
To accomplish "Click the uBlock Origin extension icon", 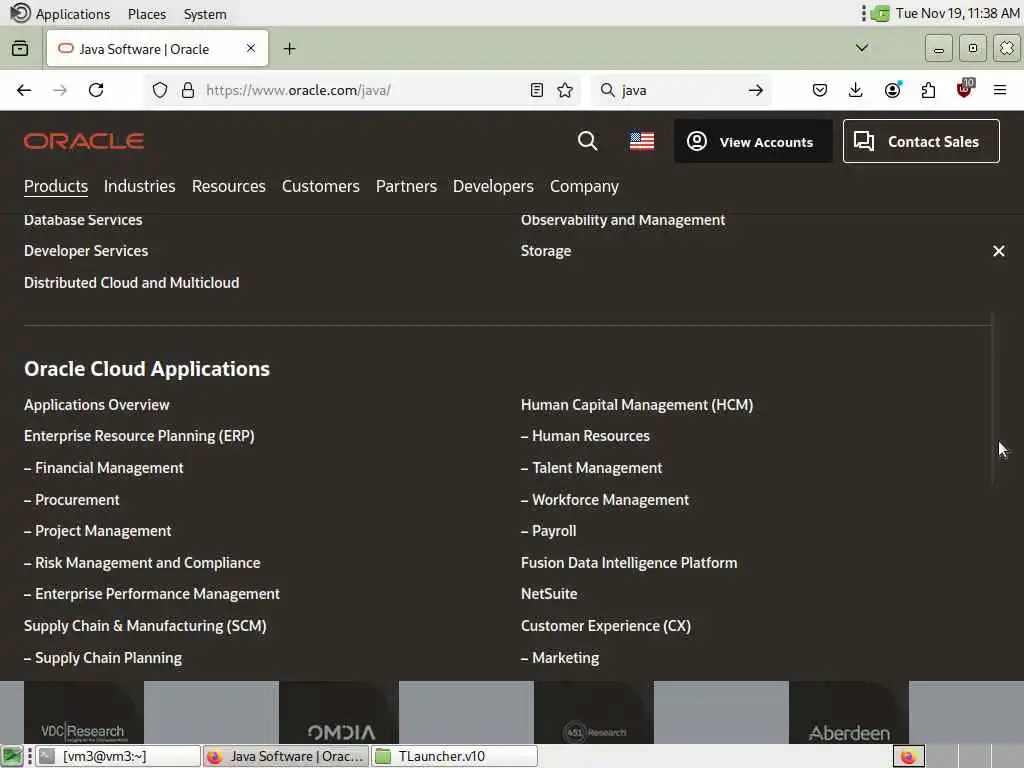I will pyautogui.click(x=964, y=89).
